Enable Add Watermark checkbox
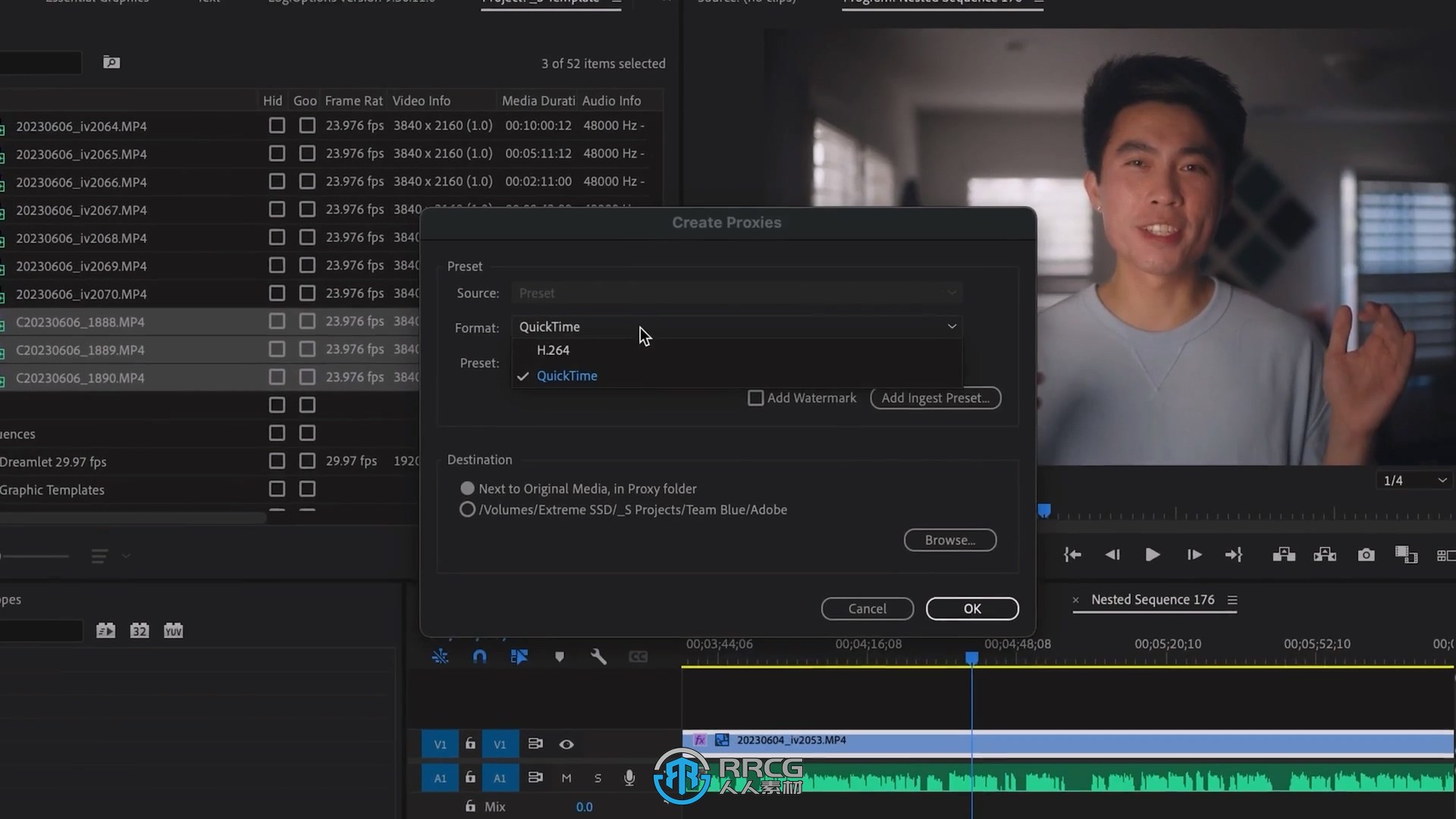1456x819 pixels. click(x=755, y=398)
